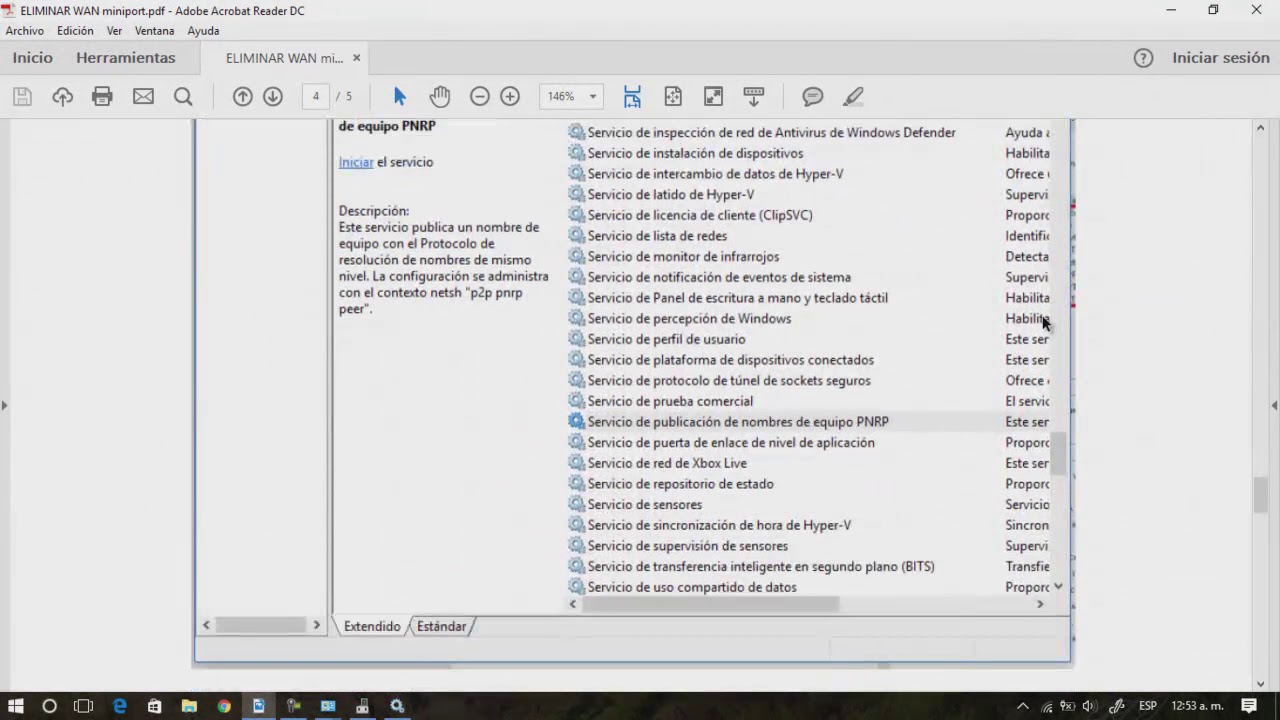
Task: Zoom out with minus icon
Action: (480, 97)
